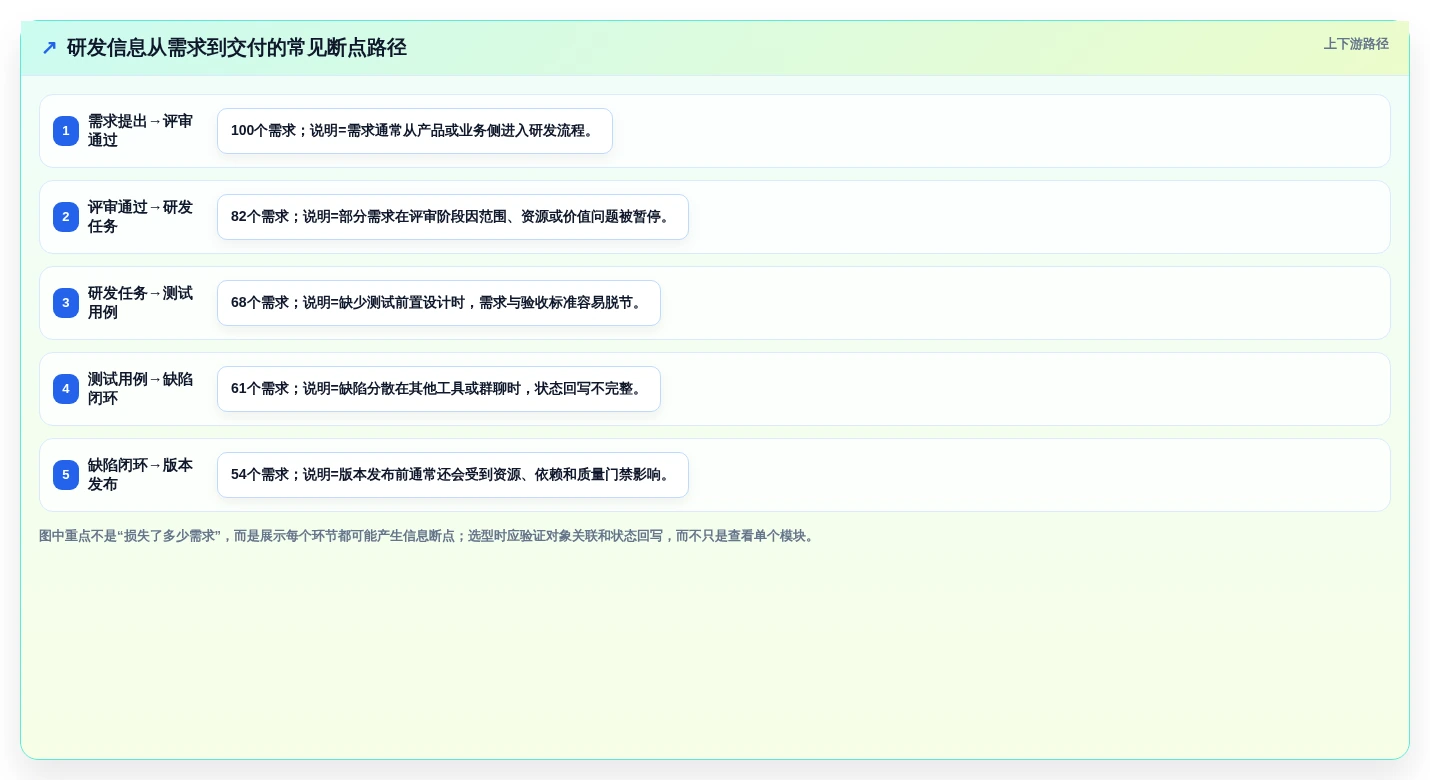Click the 上下游路径 label
This screenshot has height=780, width=1430.
(x=1356, y=44)
